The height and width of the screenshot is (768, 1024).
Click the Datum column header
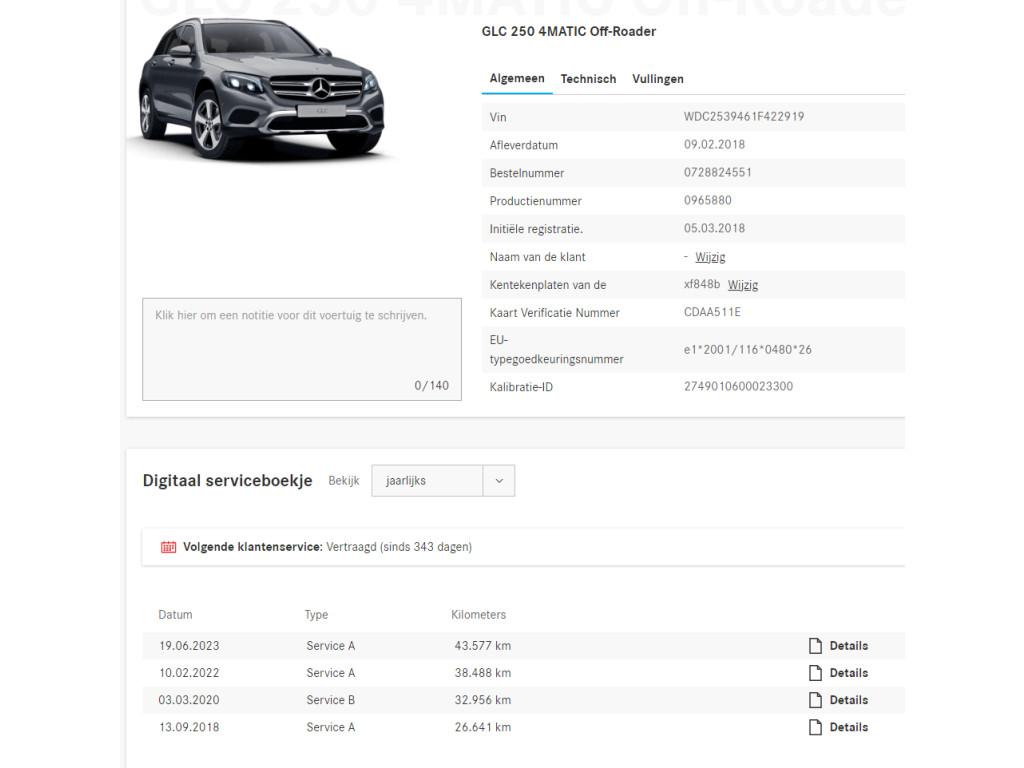click(x=175, y=615)
